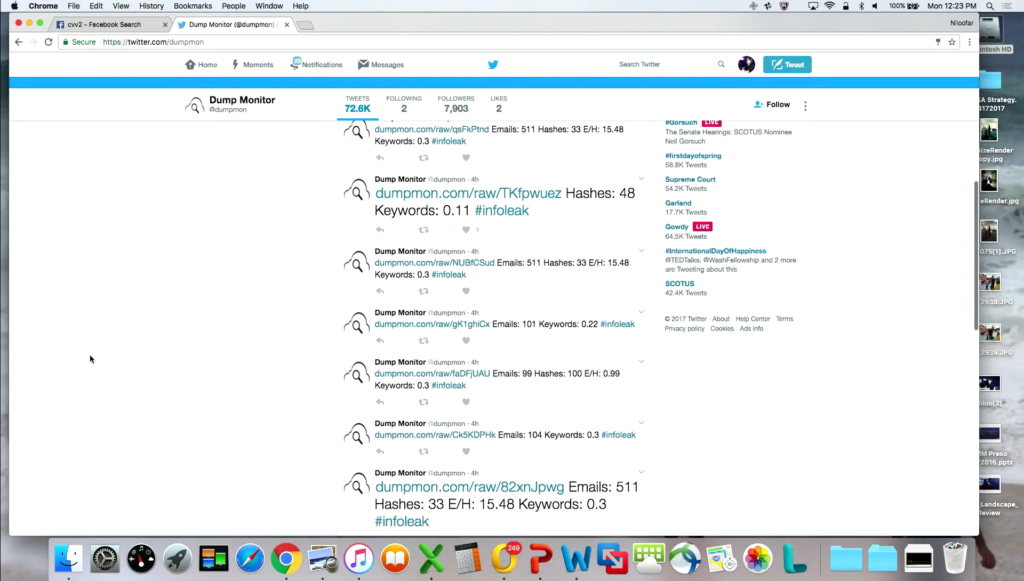Image resolution: width=1024 pixels, height=581 pixels.
Task: Select the Tweets 72.6K profile tab
Action: click(x=357, y=104)
